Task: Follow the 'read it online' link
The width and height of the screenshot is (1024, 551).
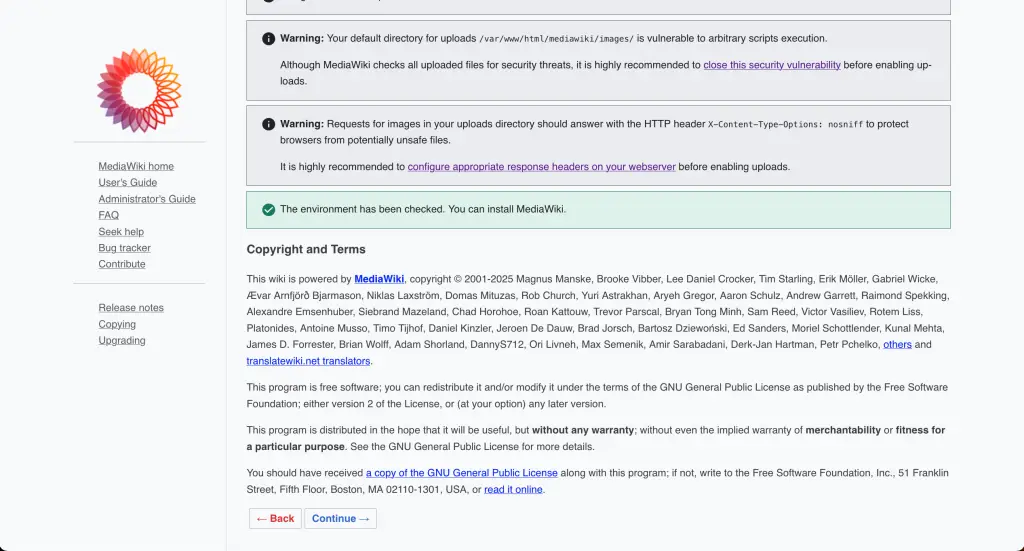Action: coord(513,490)
